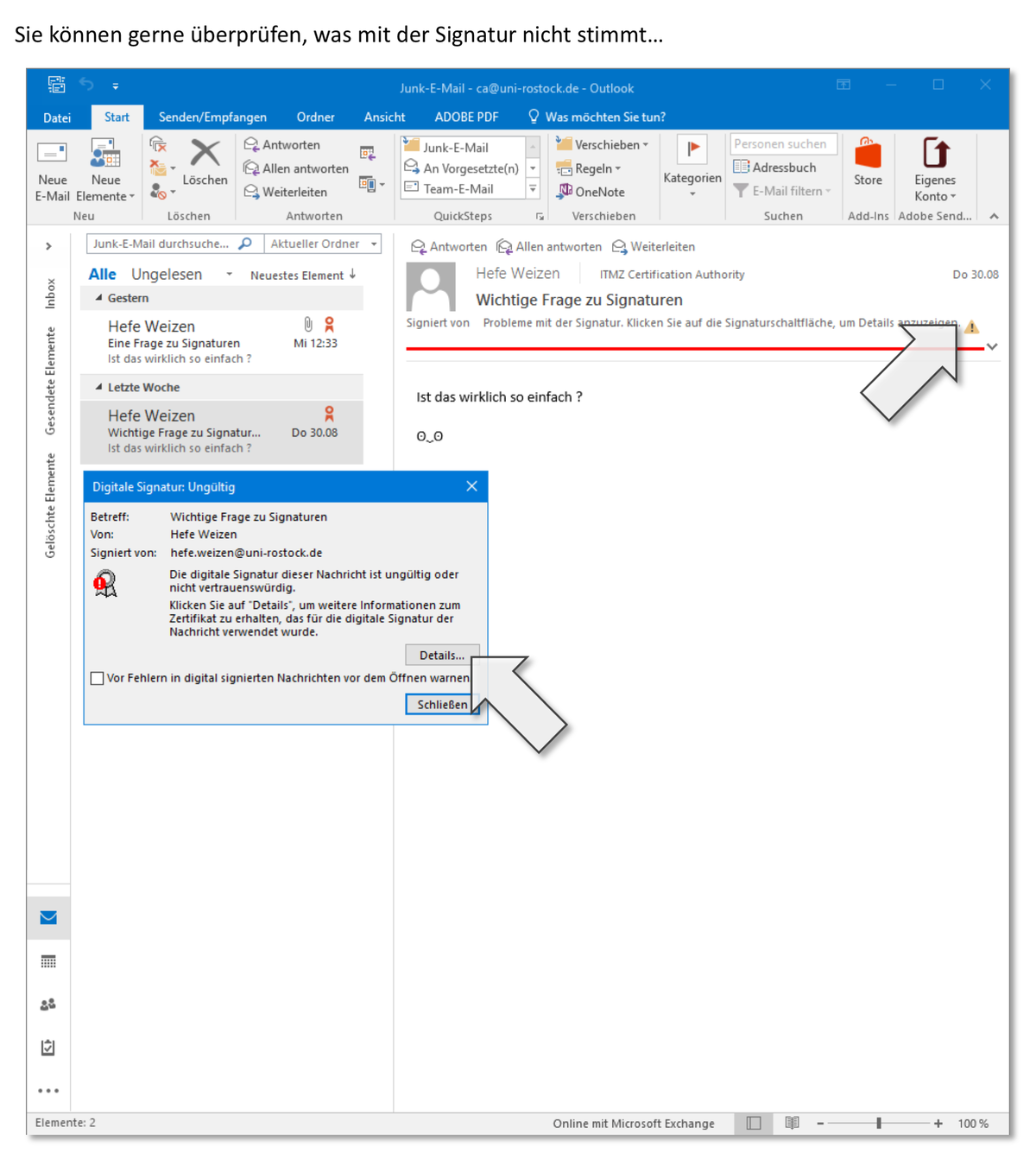Click the undo arrow in quick access toolbar
Screen dimensions: 1036x1153
coord(86,84)
